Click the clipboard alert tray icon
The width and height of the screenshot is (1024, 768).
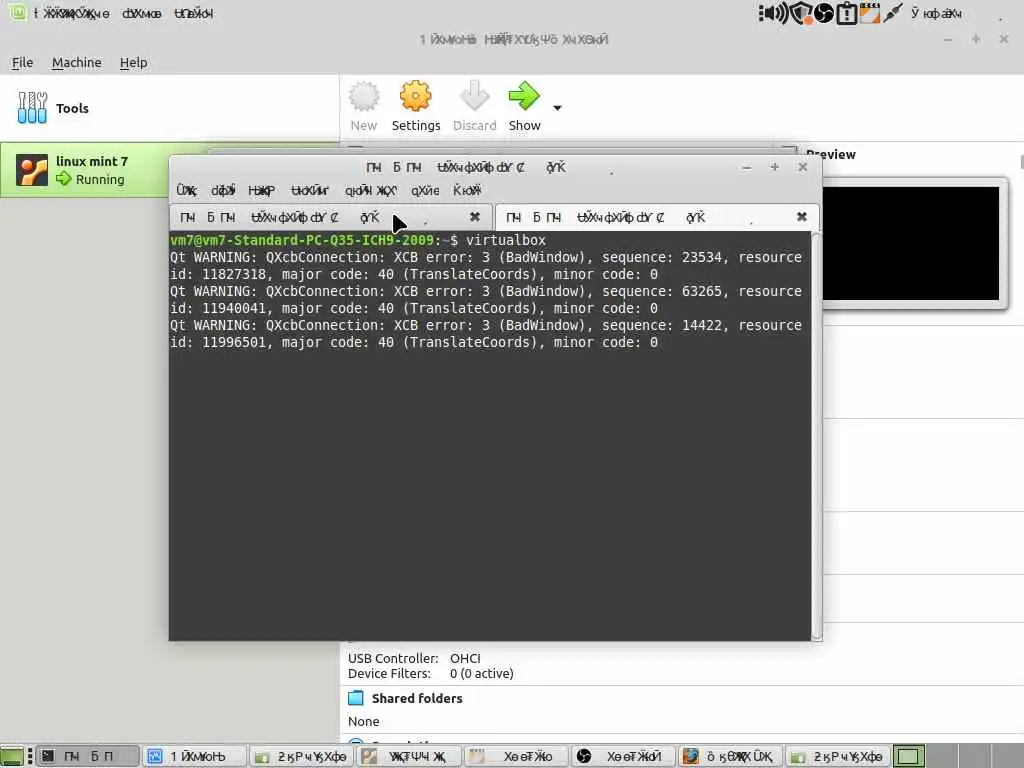tap(846, 13)
